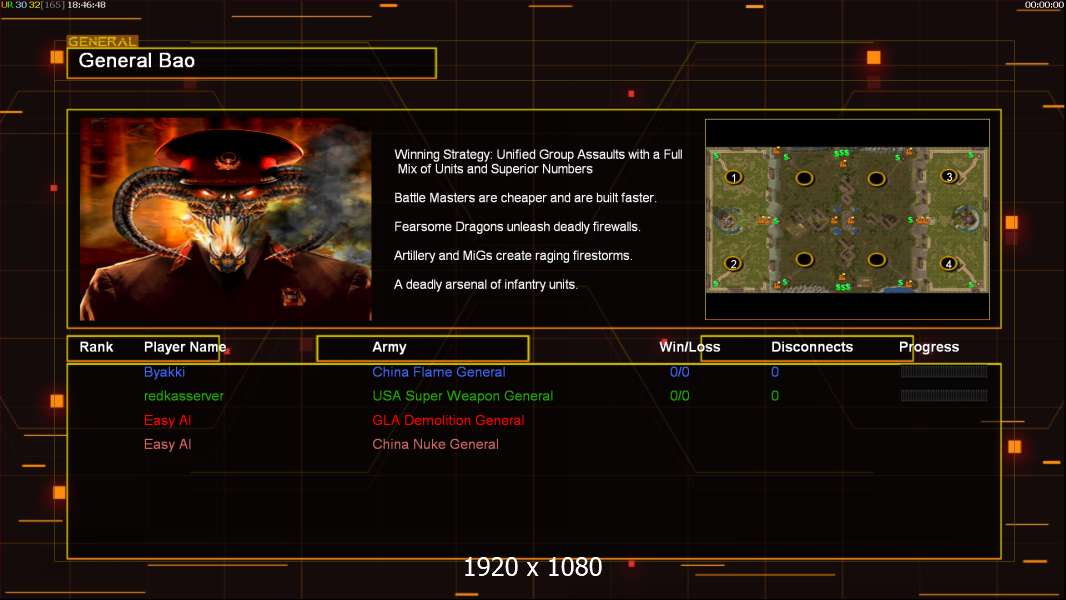1066x600 pixels.
Task: Click the Battle Masters are cheaper line
Action: (525, 198)
